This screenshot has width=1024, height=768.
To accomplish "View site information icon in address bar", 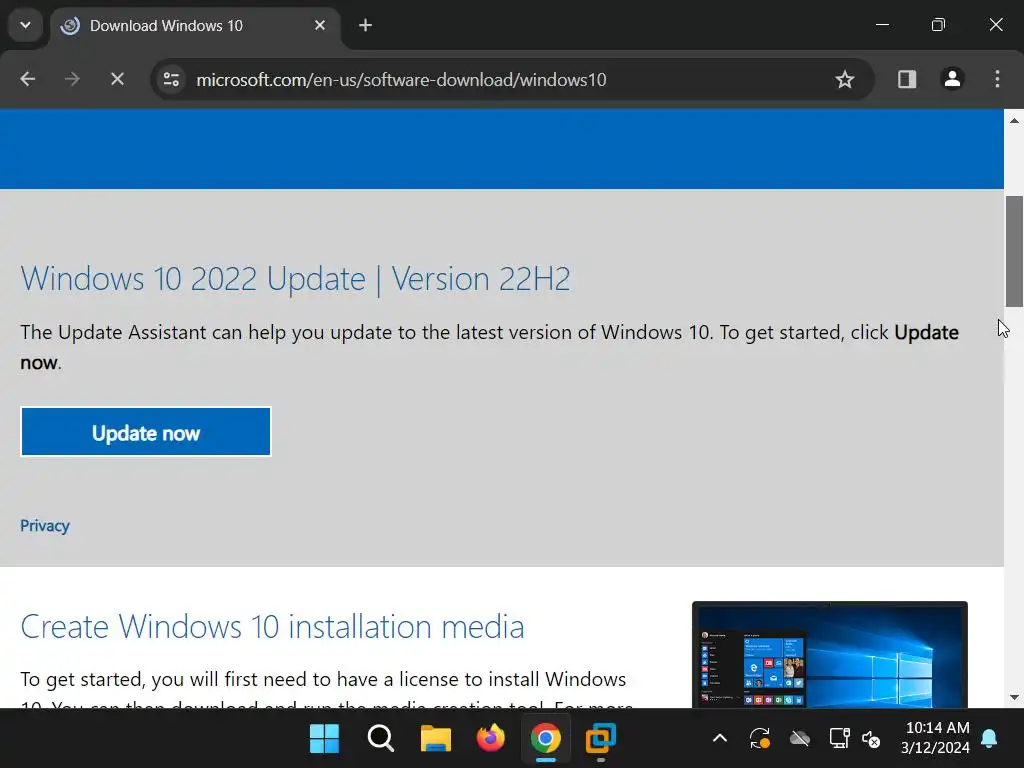I will tap(172, 79).
